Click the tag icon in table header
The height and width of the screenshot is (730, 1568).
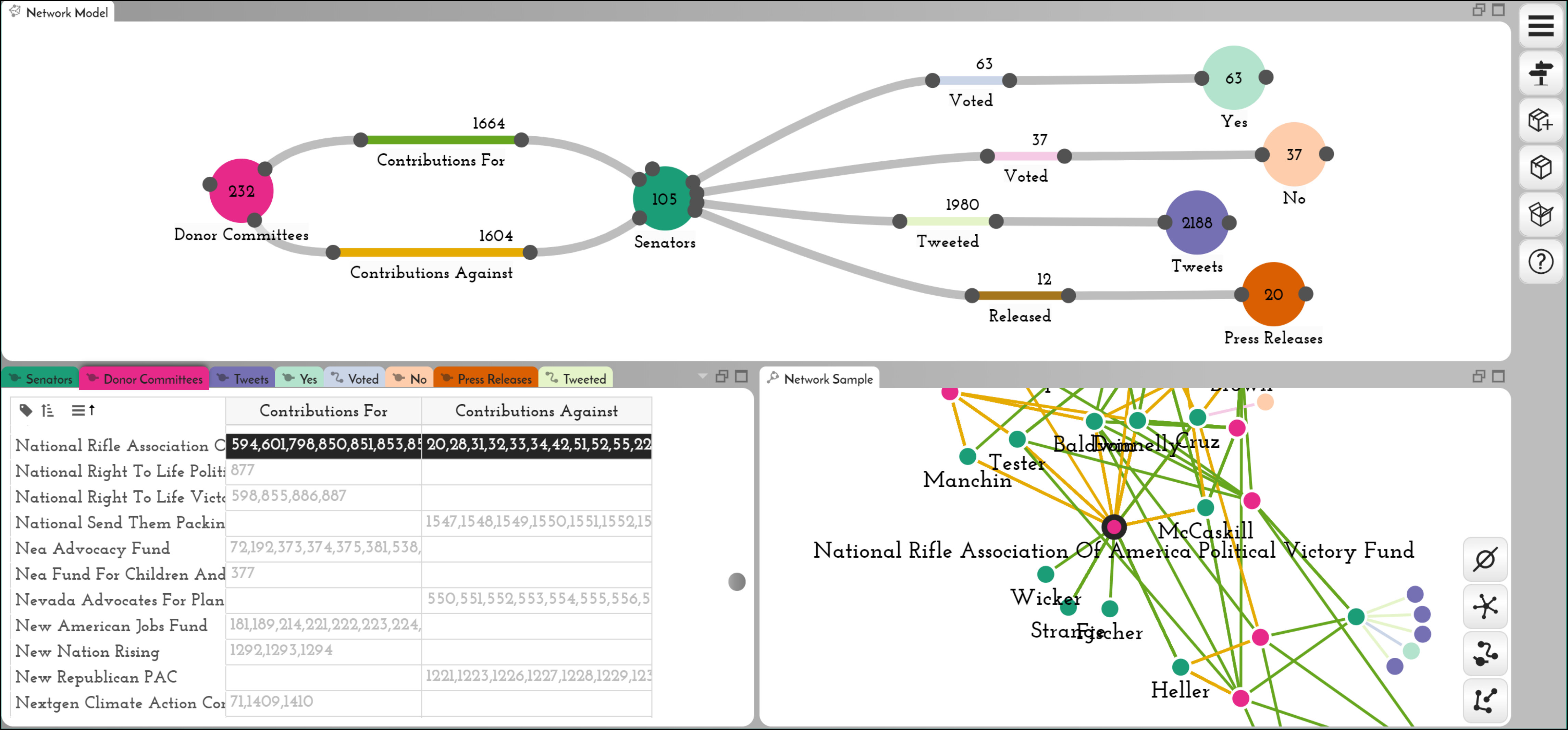point(26,410)
